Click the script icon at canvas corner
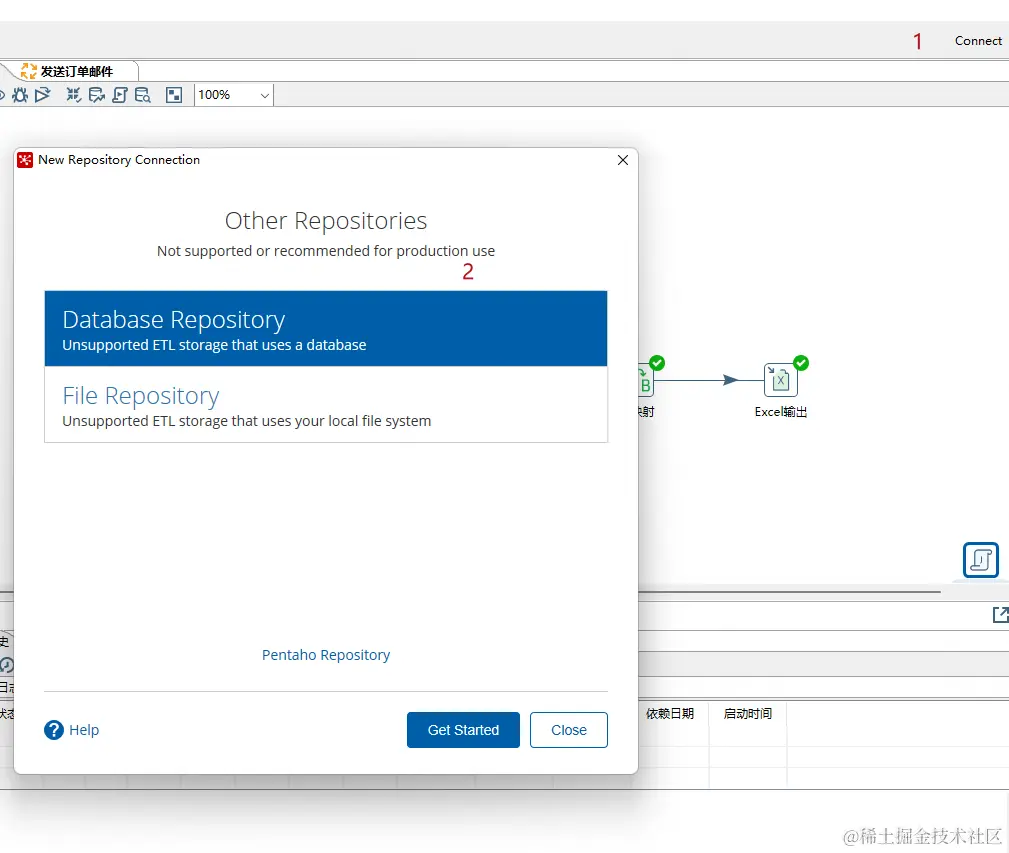Viewport: 1009px width, 853px height. [981, 560]
